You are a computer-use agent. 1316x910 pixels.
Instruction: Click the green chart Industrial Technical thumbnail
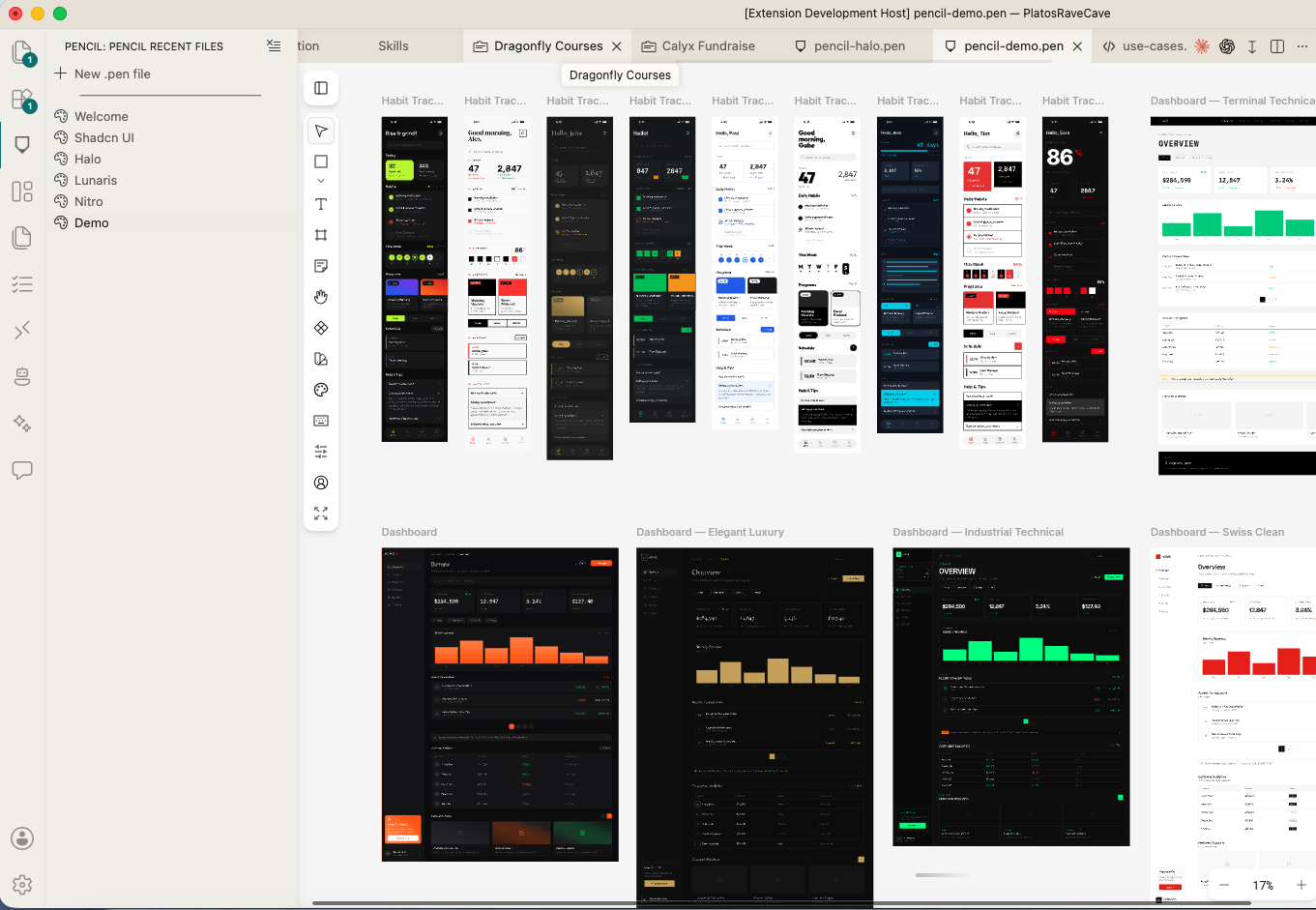tap(1010, 696)
